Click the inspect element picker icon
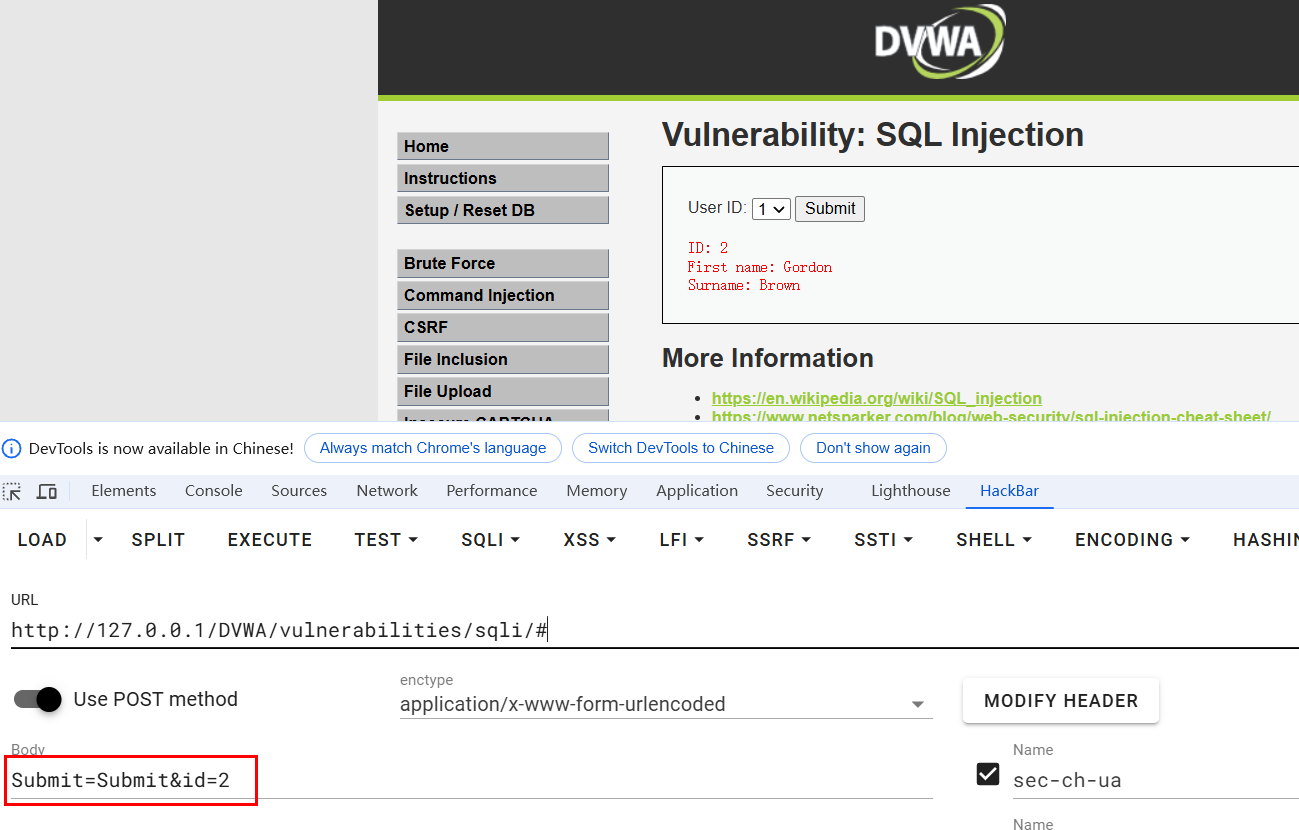This screenshot has width=1299, height=830. [12, 491]
